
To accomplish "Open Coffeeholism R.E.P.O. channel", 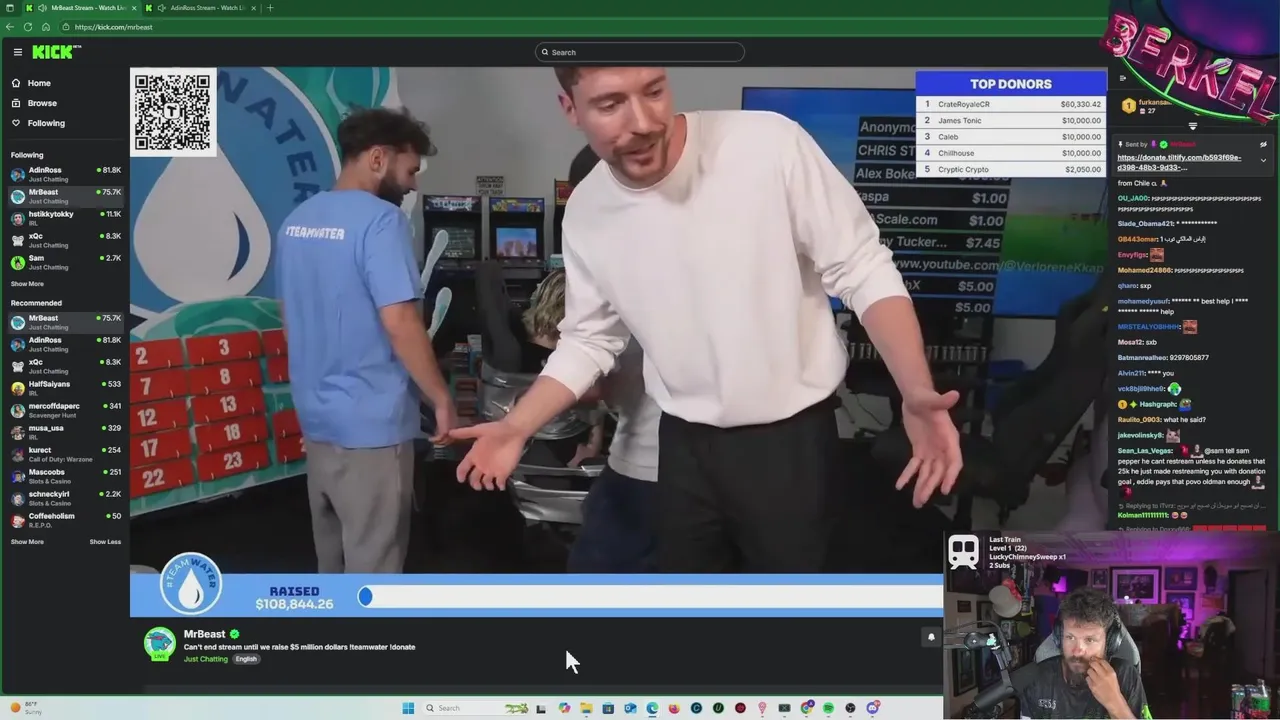I will click(x=65, y=520).
